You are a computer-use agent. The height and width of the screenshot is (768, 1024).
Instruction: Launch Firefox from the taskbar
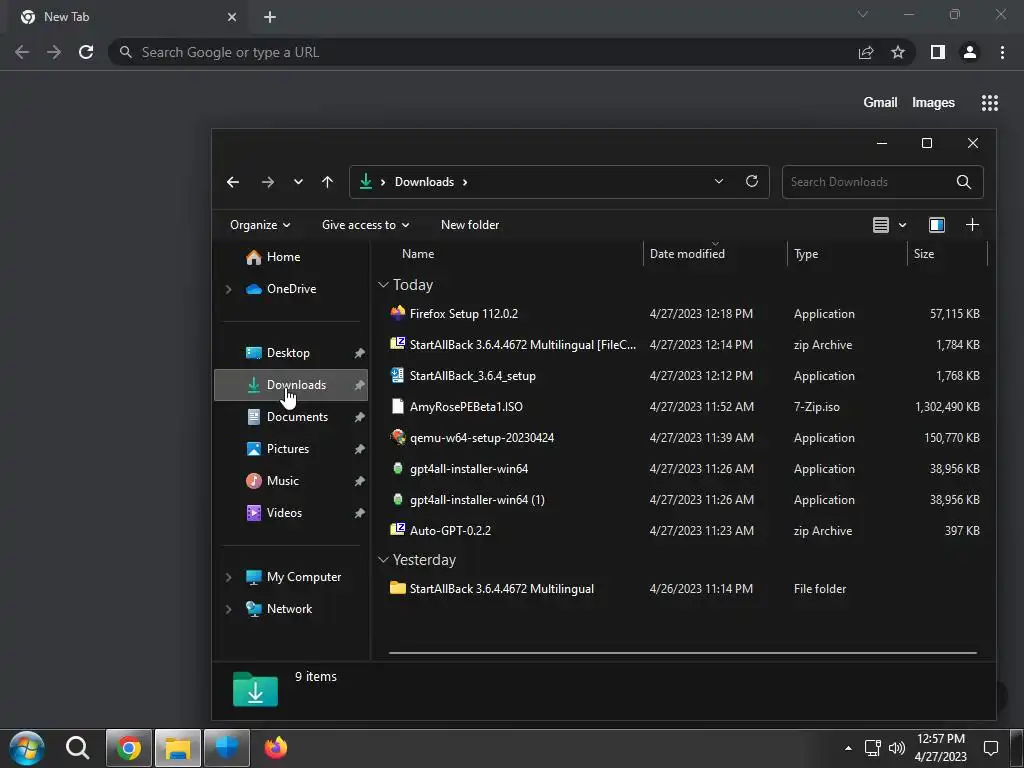276,748
